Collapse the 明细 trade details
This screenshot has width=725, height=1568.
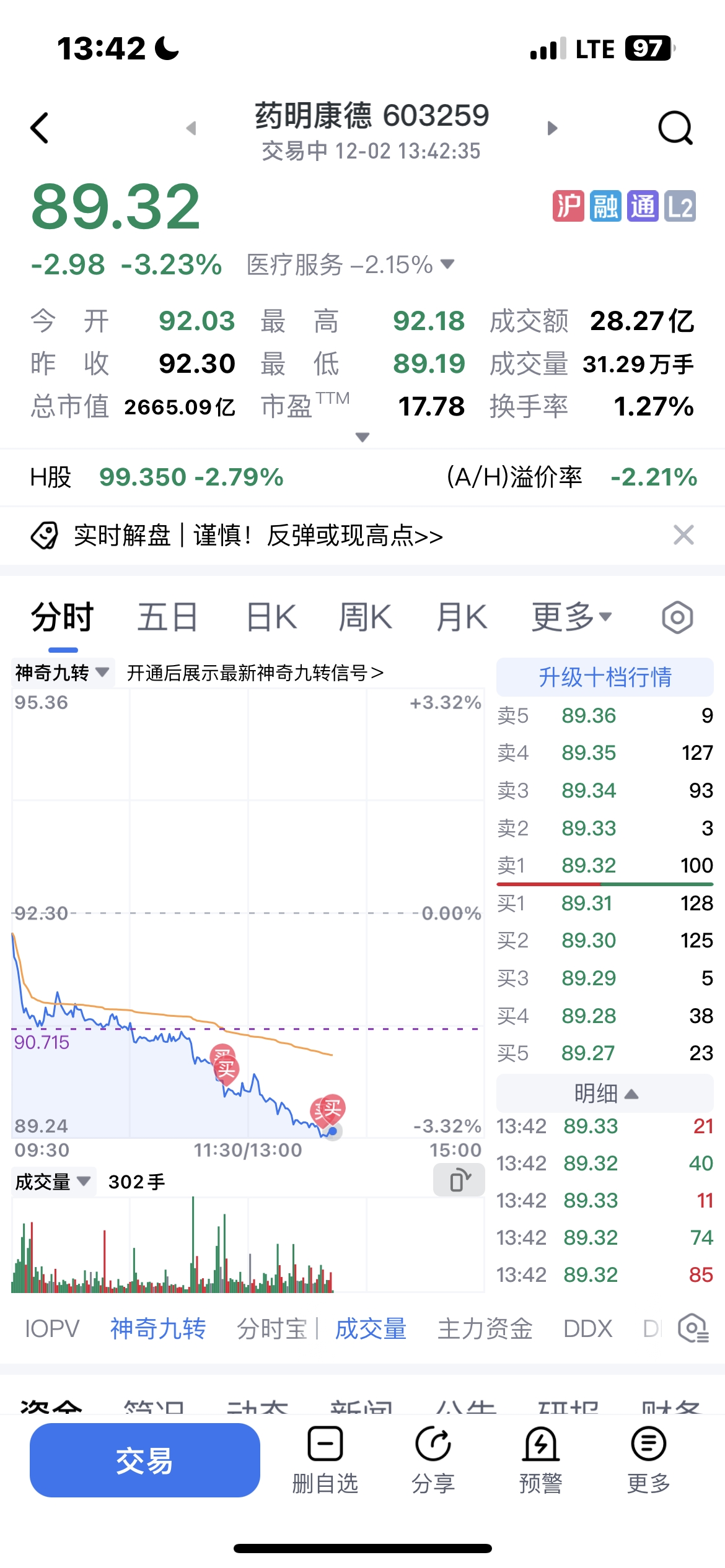(x=605, y=1094)
